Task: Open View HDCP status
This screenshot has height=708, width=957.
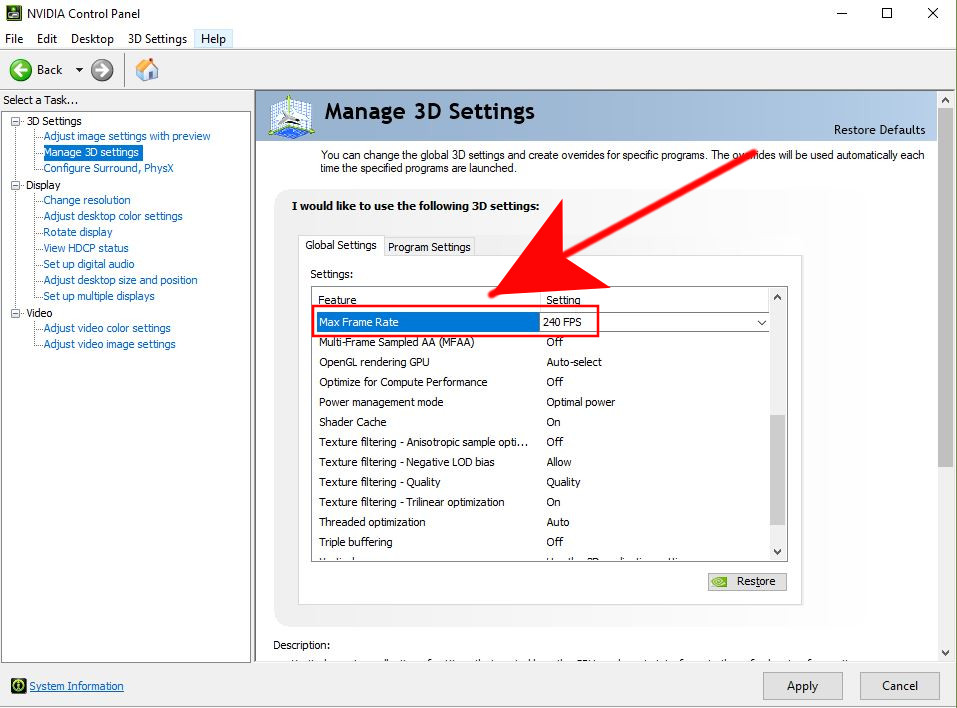Action: pyautogui.click(x=86, y=248)
